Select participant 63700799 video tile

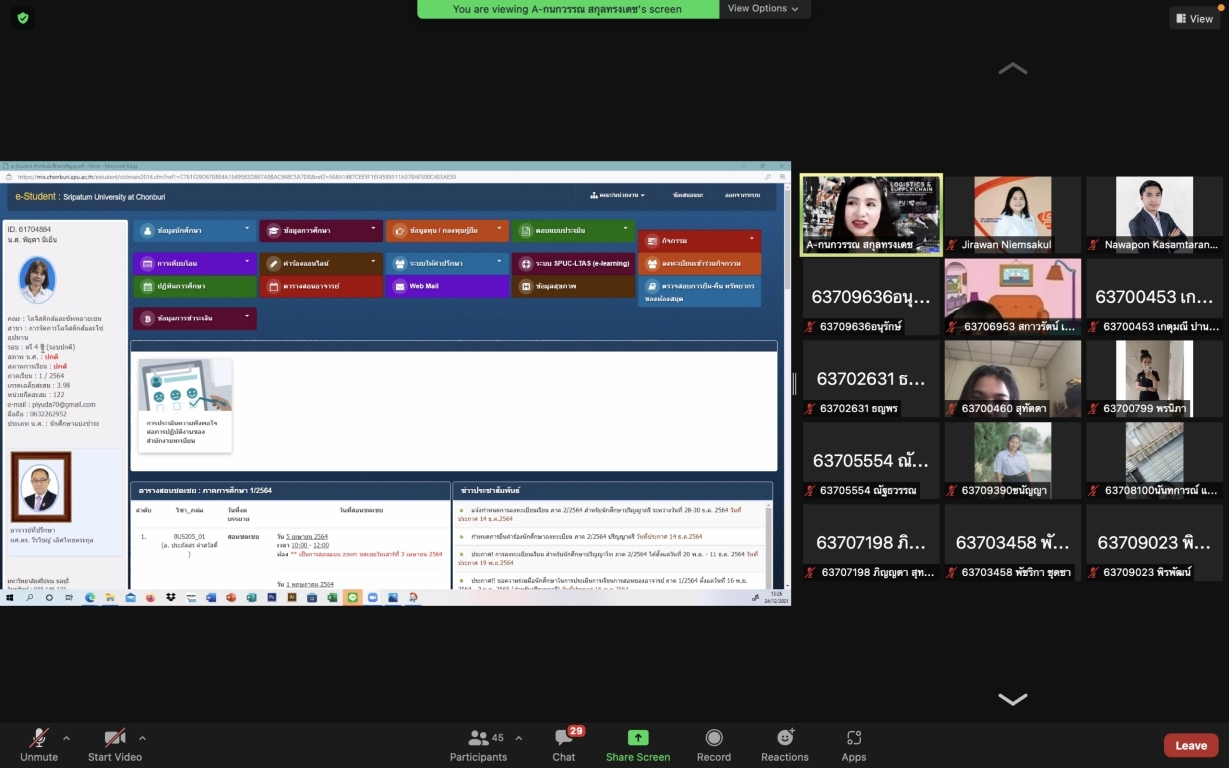[x=1155, y=379]
